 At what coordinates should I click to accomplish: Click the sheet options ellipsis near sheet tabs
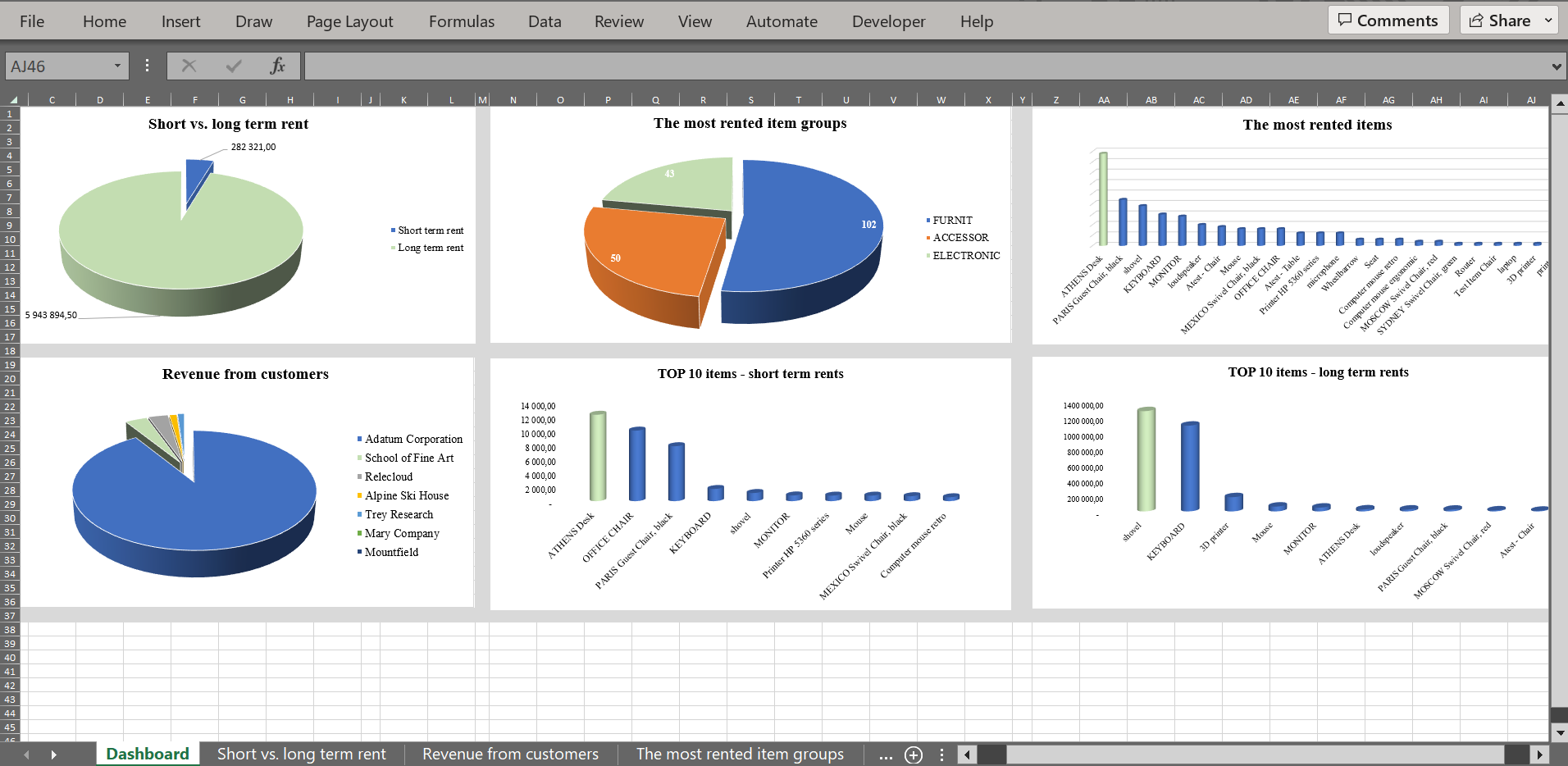pos(941,755)
